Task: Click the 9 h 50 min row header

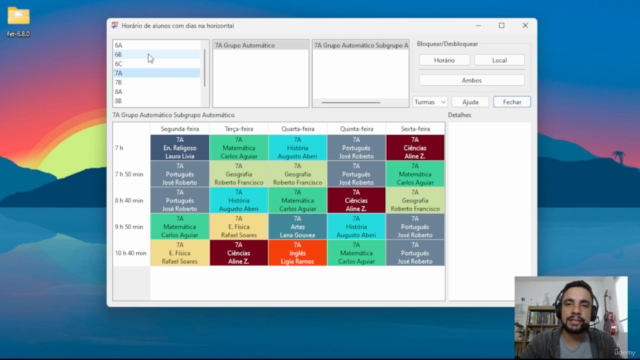Action: coord(131,227)
